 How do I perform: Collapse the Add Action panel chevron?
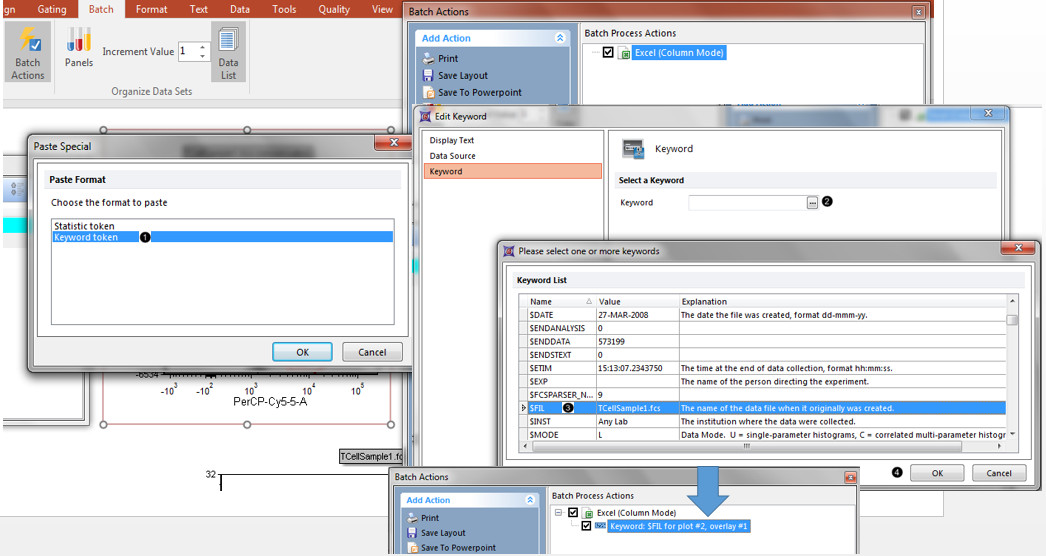pyautogui.click(x=560, y=38)
